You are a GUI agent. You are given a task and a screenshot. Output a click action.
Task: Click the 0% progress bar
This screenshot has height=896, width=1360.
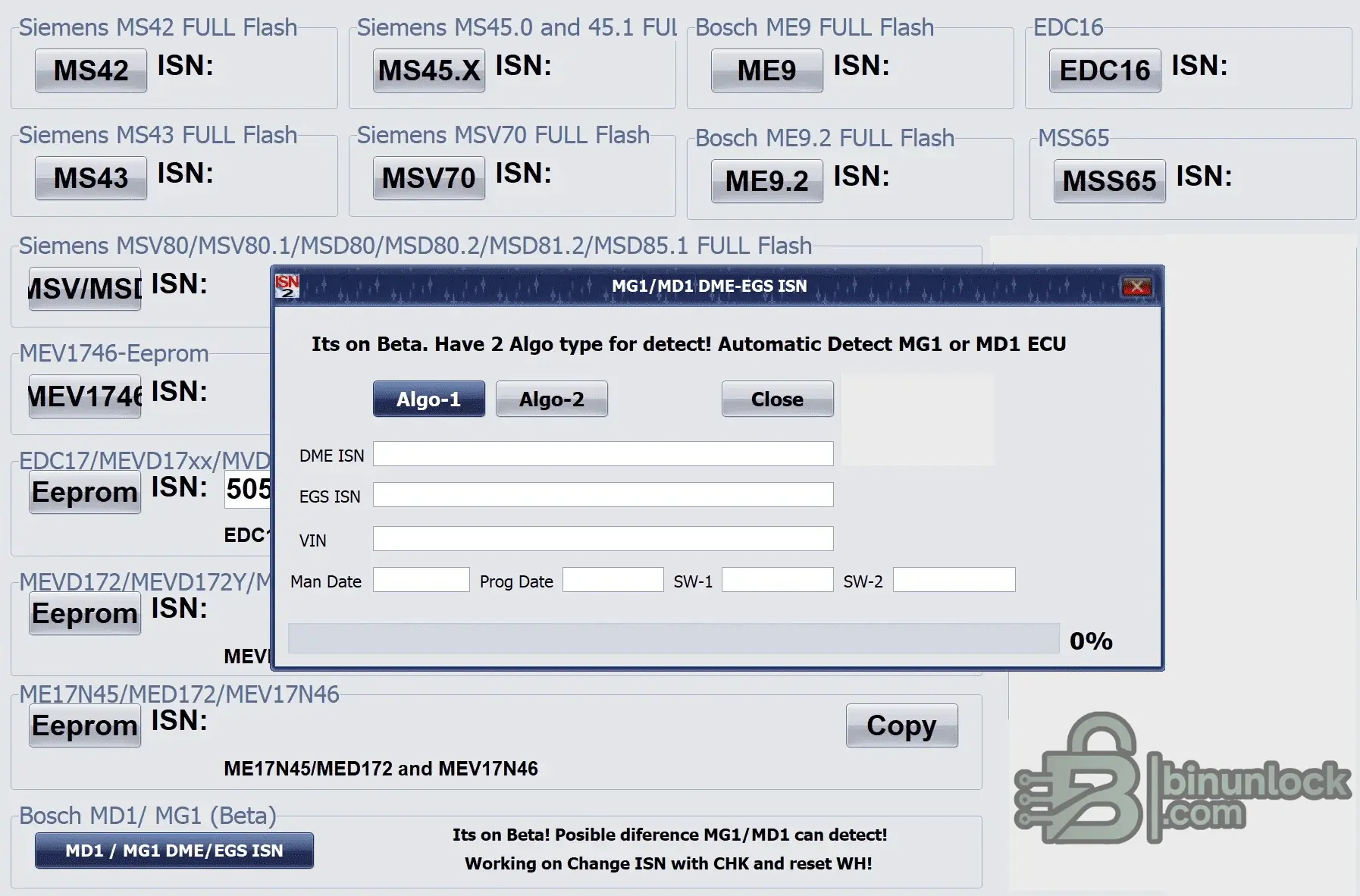coord(673,638)
